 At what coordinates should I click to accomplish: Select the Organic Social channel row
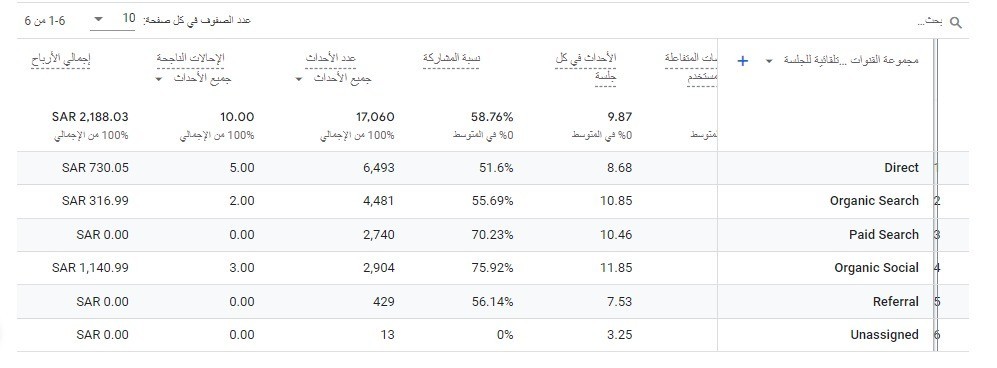pyautogui.click(x=493, y=268)
